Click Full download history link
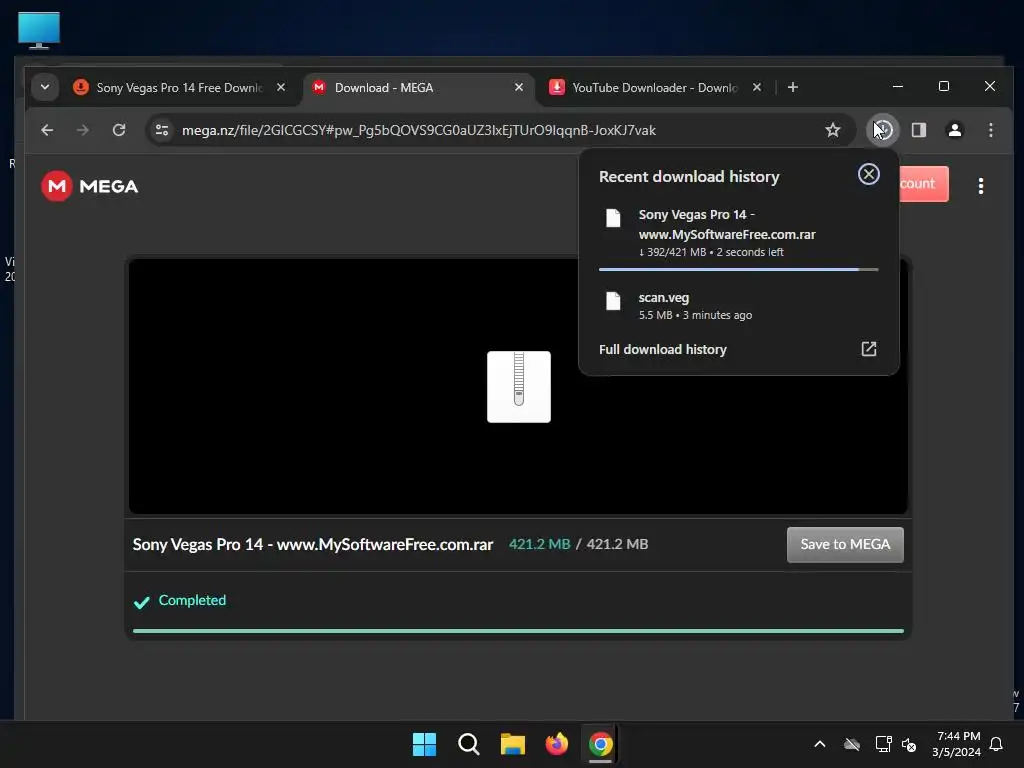Viewport: 1024px width, 768px height. pyautogui.click(x=662, y=349)
